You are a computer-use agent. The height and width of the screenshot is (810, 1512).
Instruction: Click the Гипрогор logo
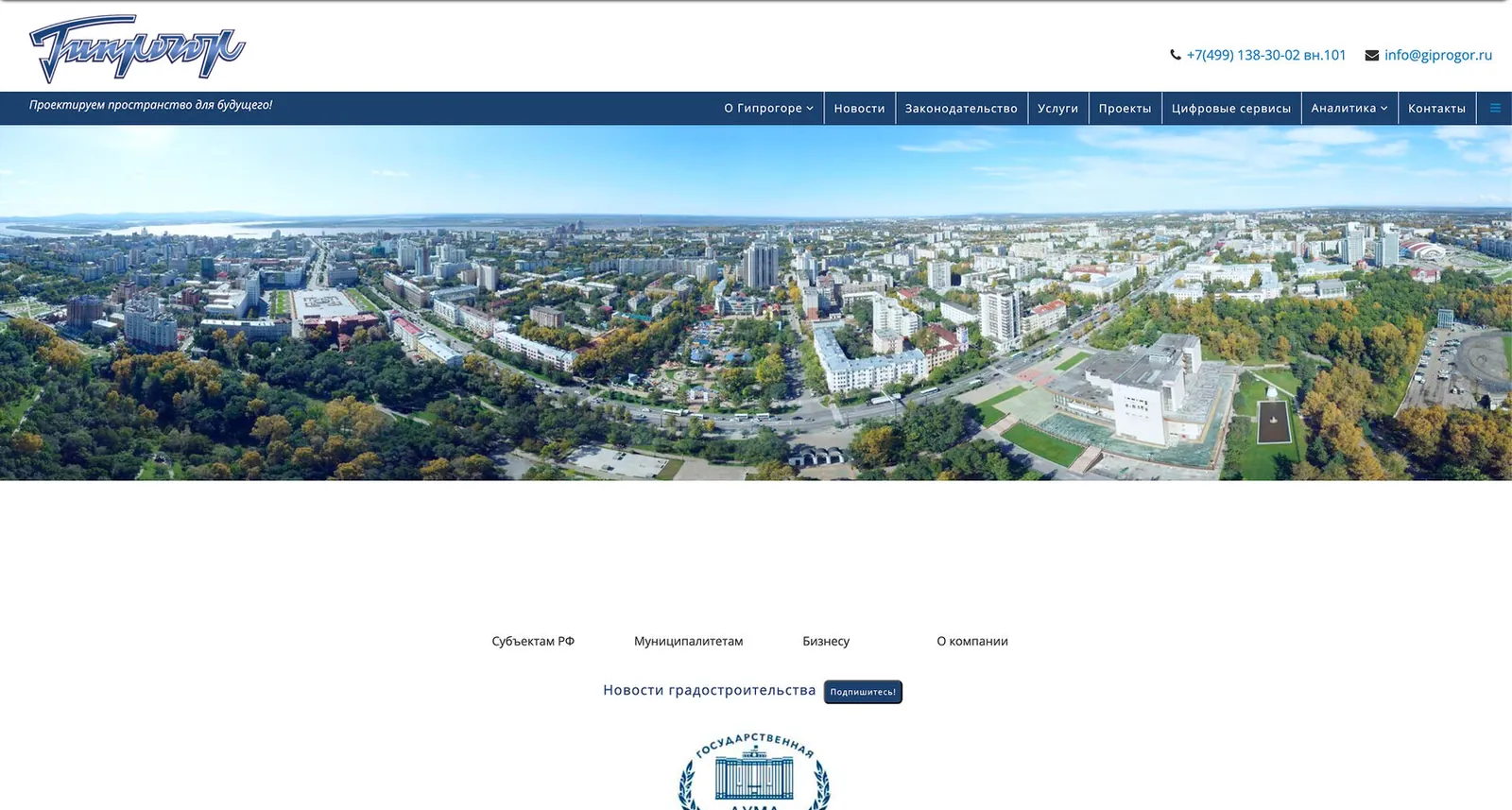[x=137, y=48]
